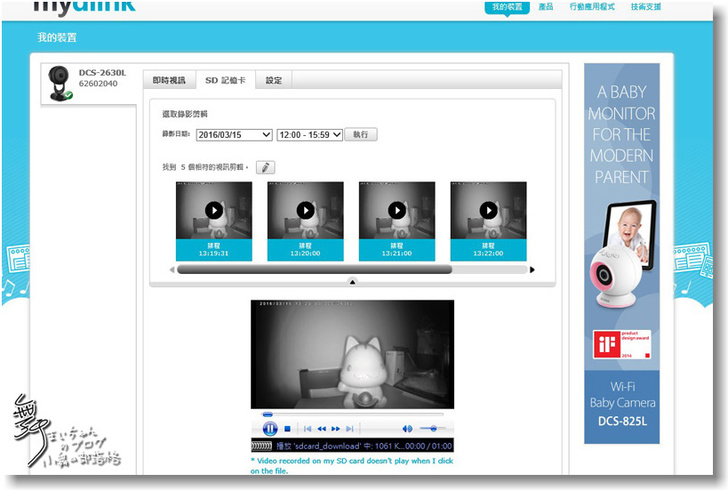The image size is (728, 490).
Task: Select the DCS-2630L camera device
Action: [x=88, y=83]
